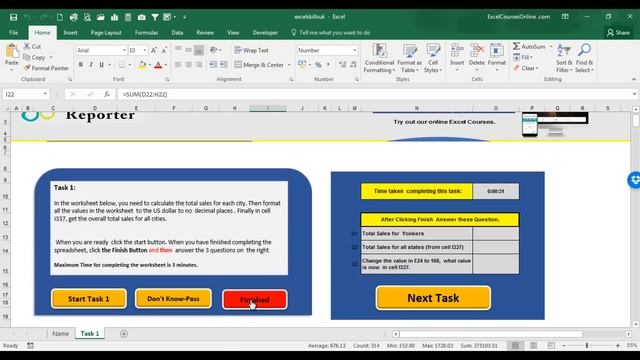Screen dimensions: 640x360
Task: Switch to Page Break Preview in status bar
Action: pos(551,346)
